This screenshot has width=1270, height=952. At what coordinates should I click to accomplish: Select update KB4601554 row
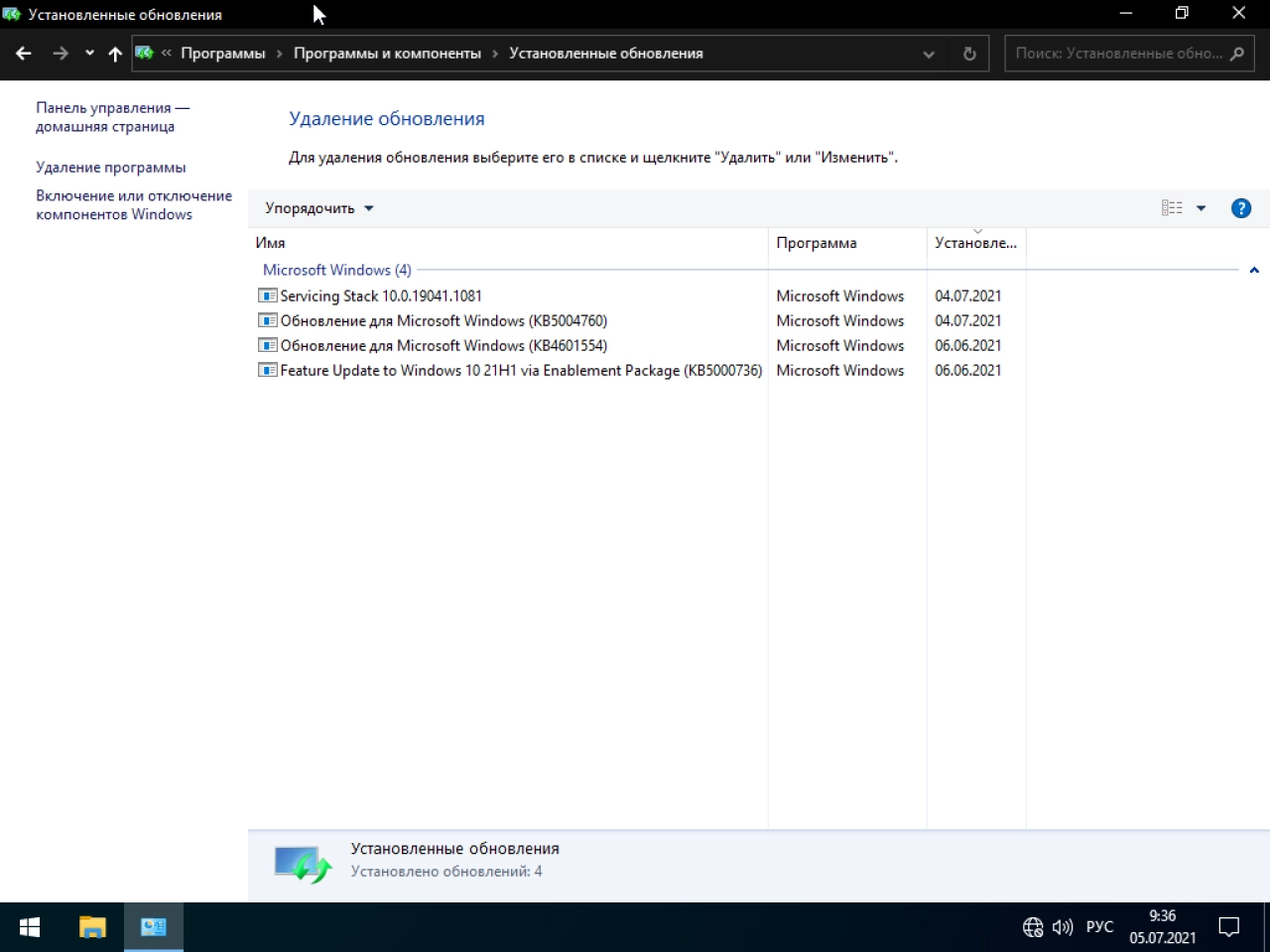(x=635, y=345)
